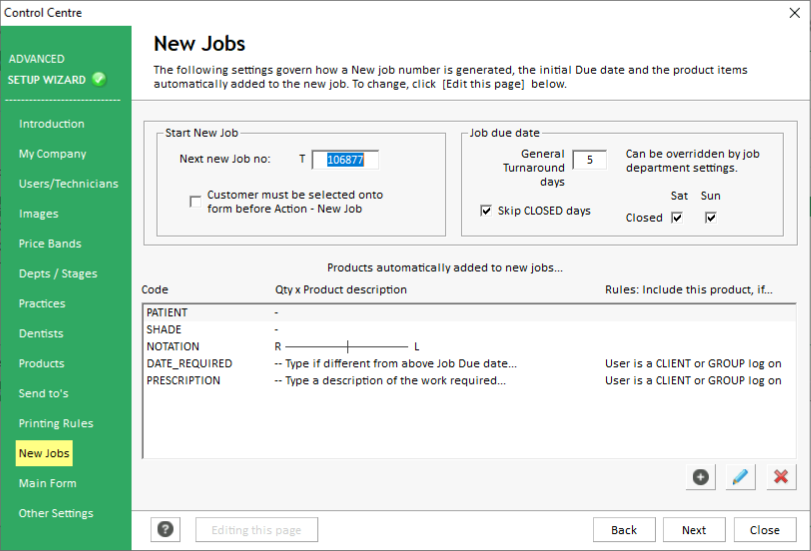Toggle Skip CLOSED days checkbox
The width and height of the screenshot is (811, 551).
coord(486,211)
